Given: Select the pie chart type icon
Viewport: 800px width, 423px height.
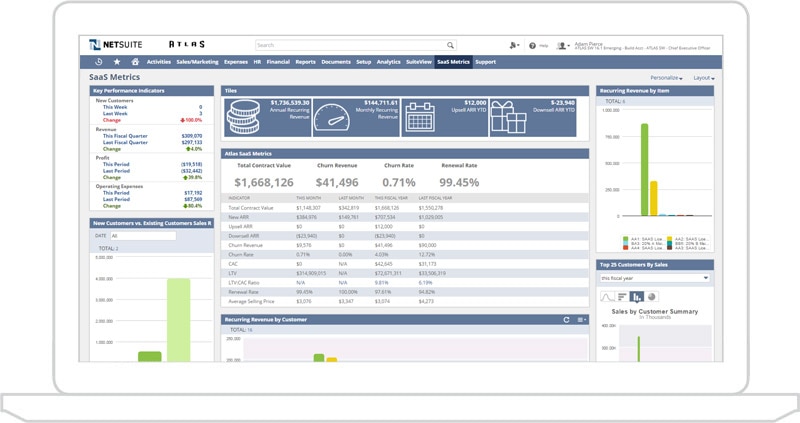Looking at the screenshot, I should 652,296.
